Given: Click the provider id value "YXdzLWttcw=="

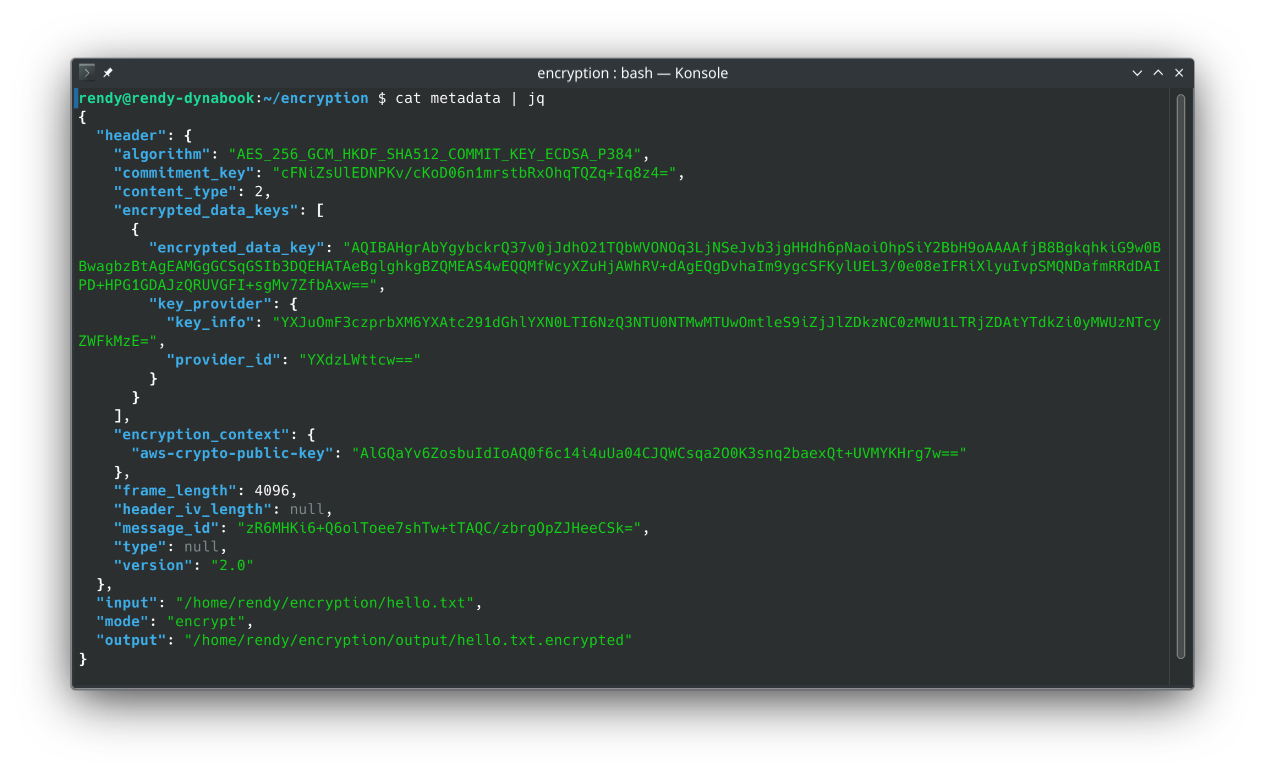Looking at the screenshot, I should [360, 360].
